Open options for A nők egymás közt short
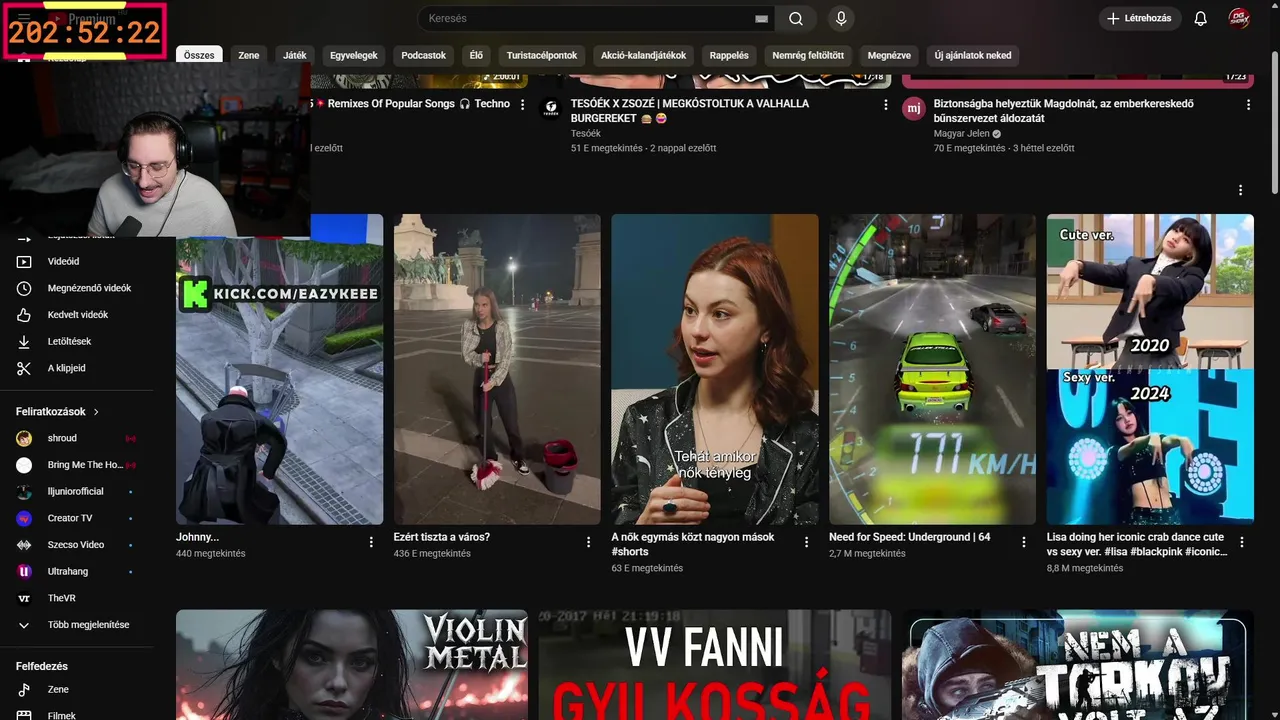The height and width of the screenshot is (720, 1280). [806, 542]
